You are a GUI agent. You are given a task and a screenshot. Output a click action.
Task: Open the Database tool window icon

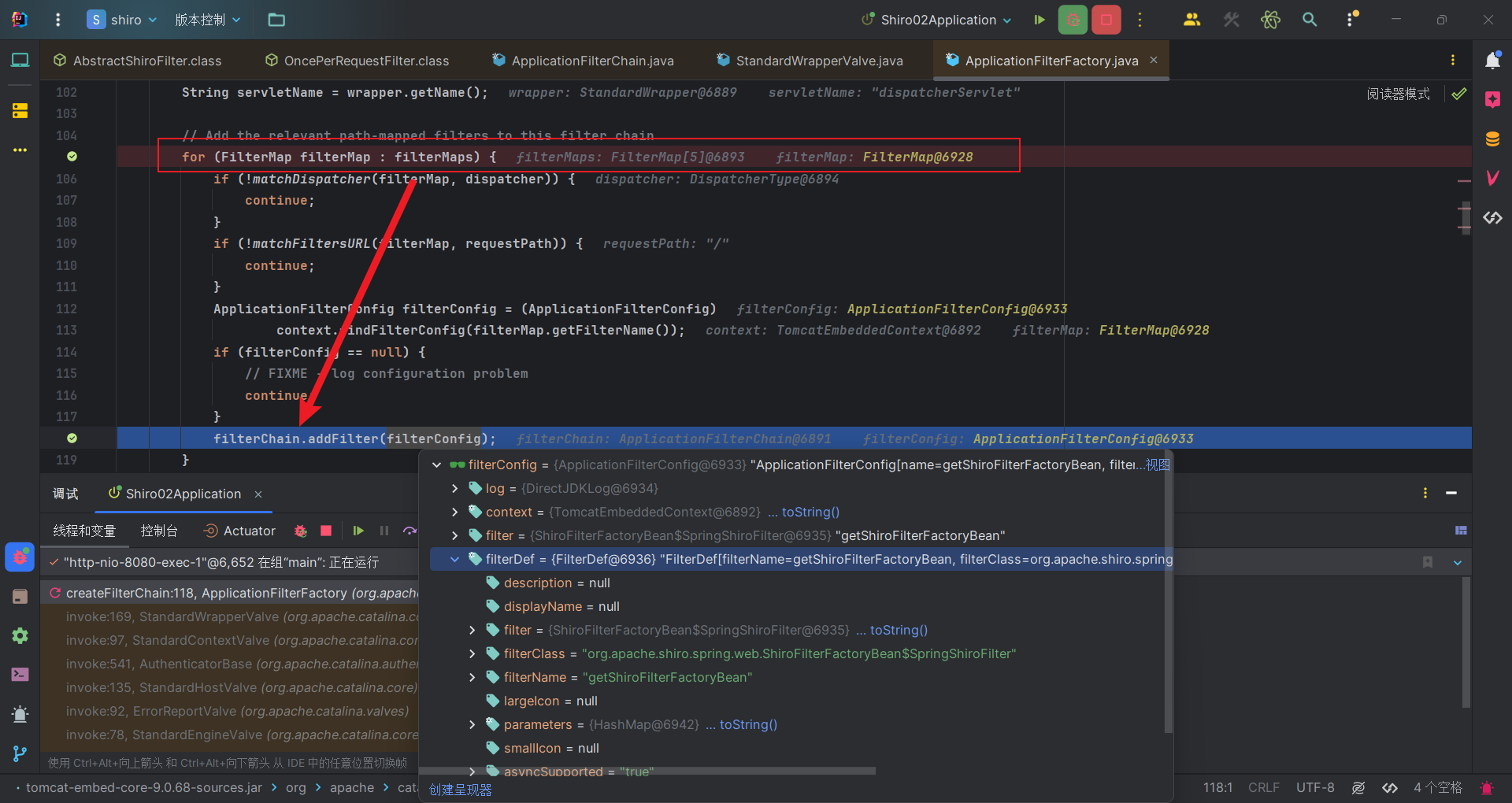click(x=1492, y=139)
